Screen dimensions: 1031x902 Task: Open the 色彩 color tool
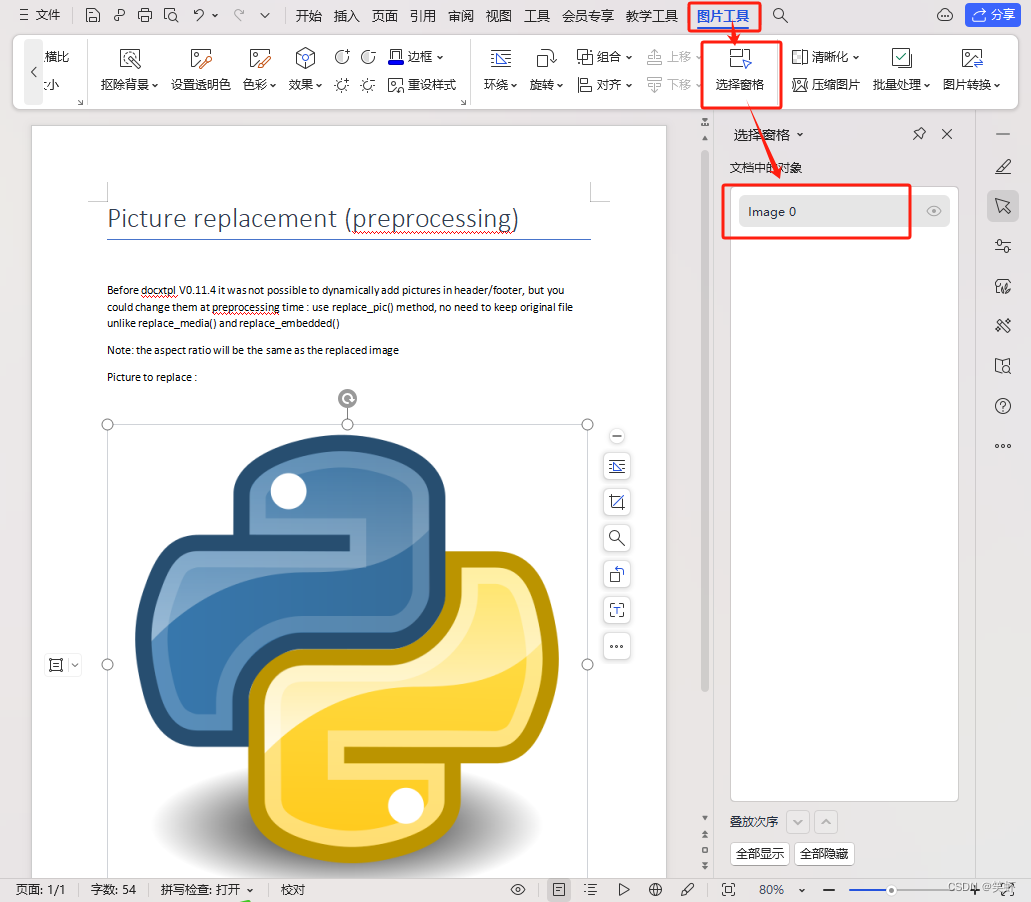259,70
